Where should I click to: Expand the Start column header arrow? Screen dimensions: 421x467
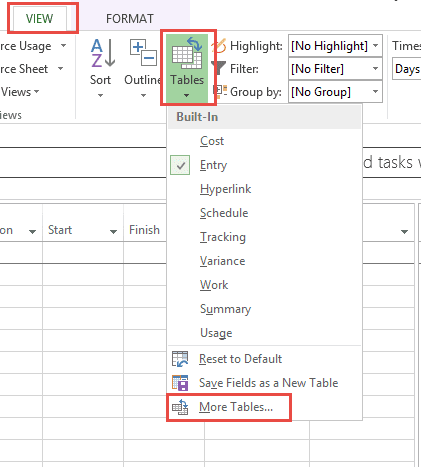113,231
